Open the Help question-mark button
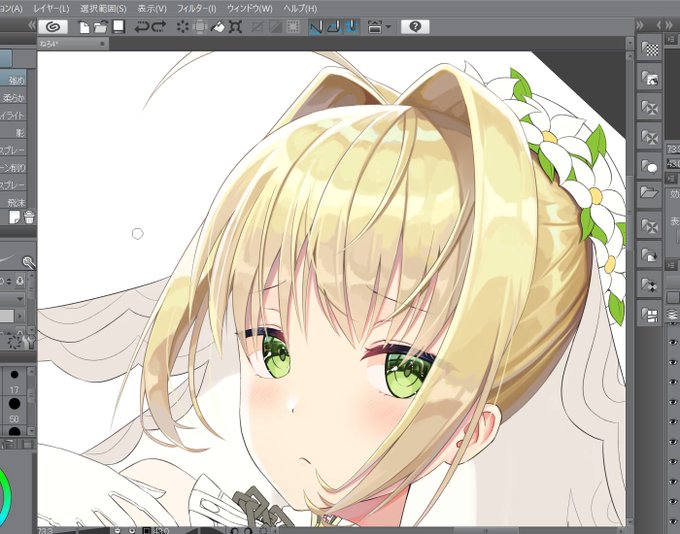680x534 pixels. pos(415,27)
